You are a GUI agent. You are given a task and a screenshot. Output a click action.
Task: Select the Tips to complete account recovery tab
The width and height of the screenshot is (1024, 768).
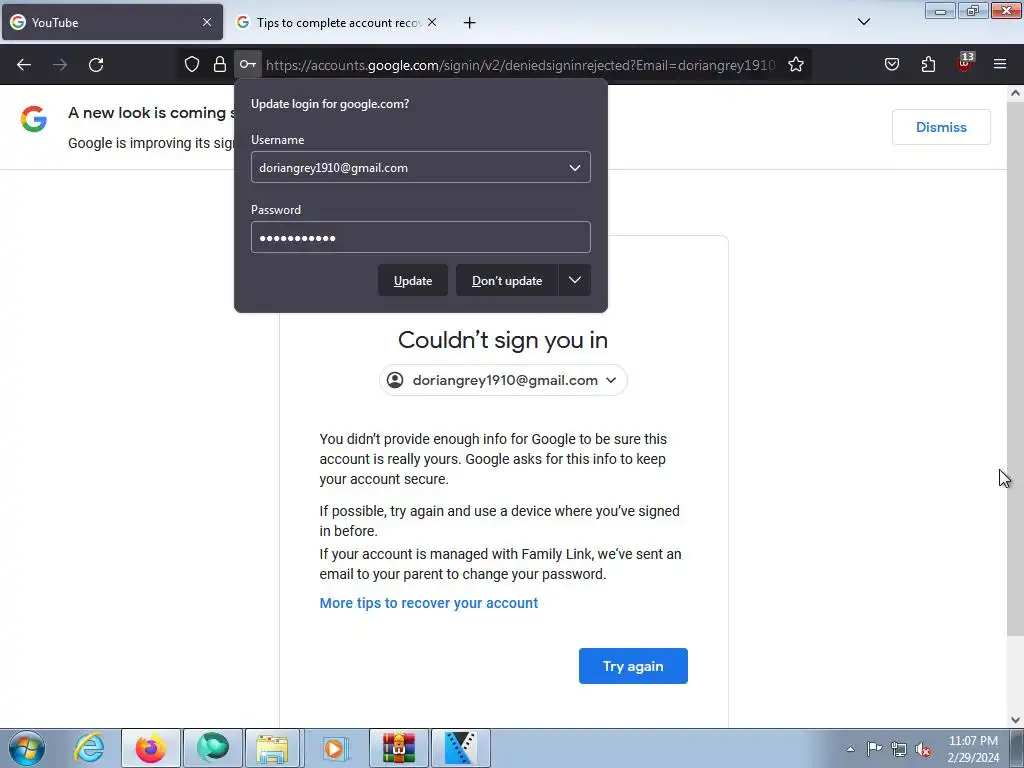pyautogui.click(x=338, y=22)
